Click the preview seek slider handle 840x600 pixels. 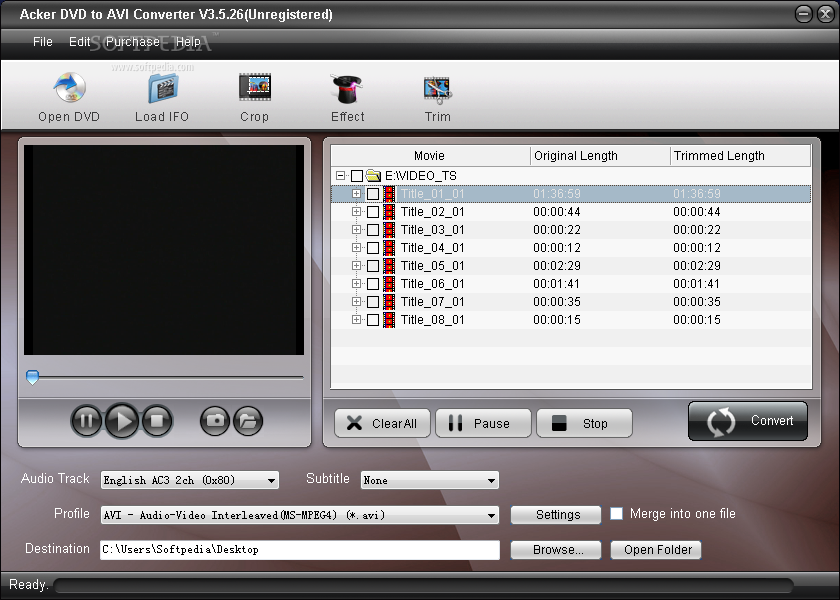click(33, 377)
